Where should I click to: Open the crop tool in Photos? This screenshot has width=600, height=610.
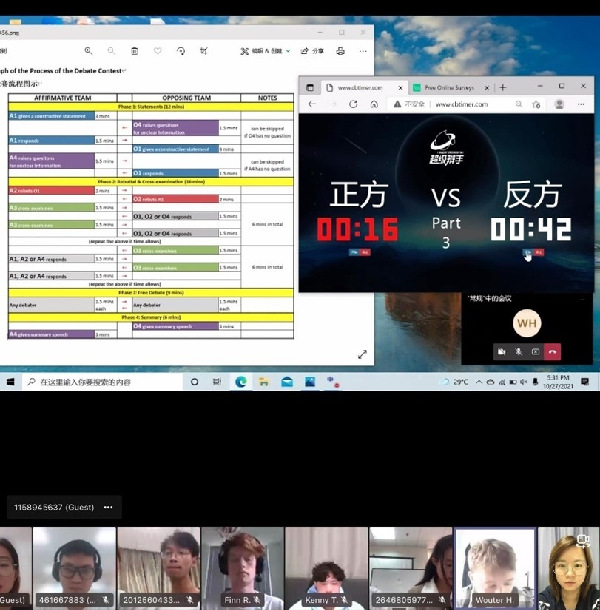[x=203, y=50]
